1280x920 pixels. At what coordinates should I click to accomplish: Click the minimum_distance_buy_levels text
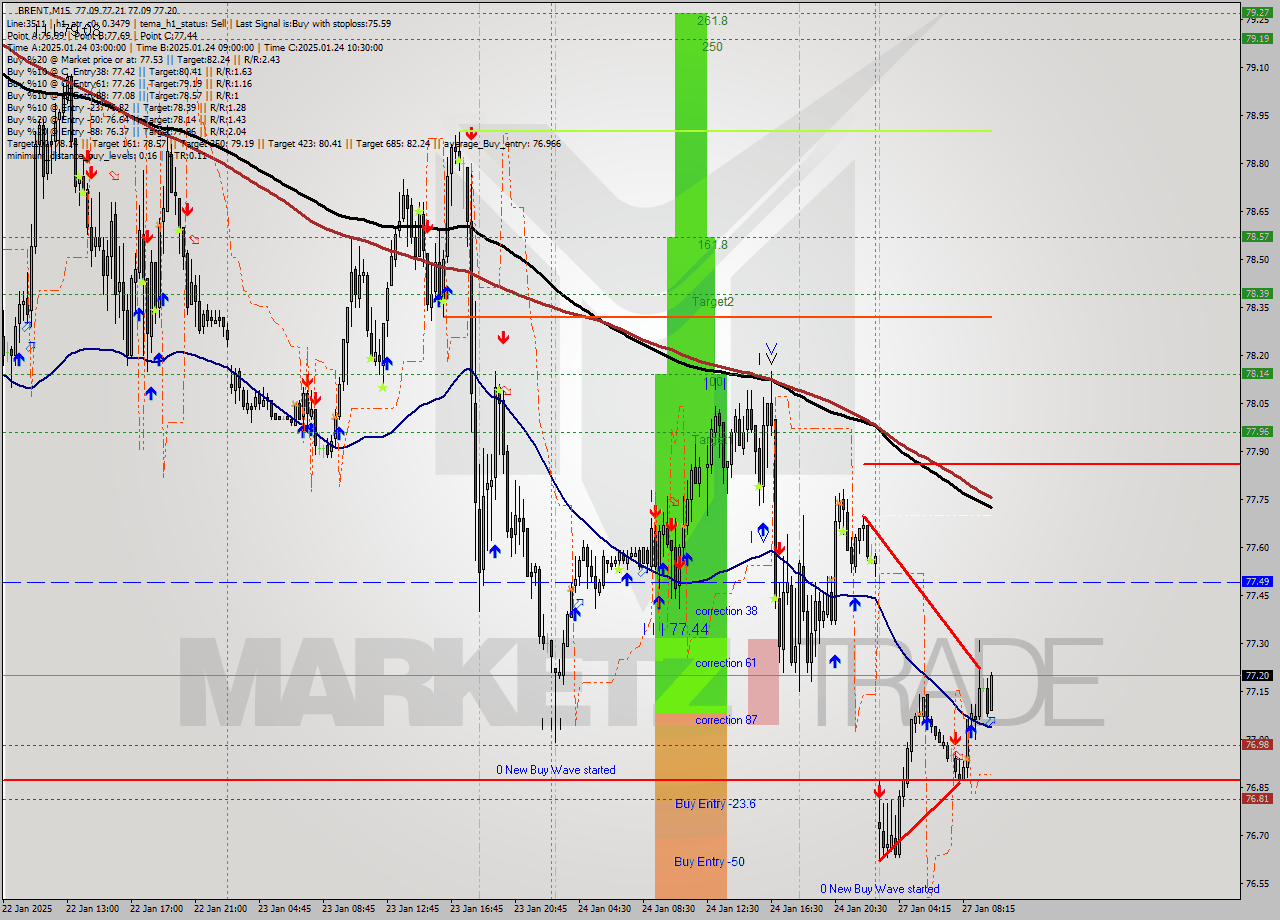[82, 155]
